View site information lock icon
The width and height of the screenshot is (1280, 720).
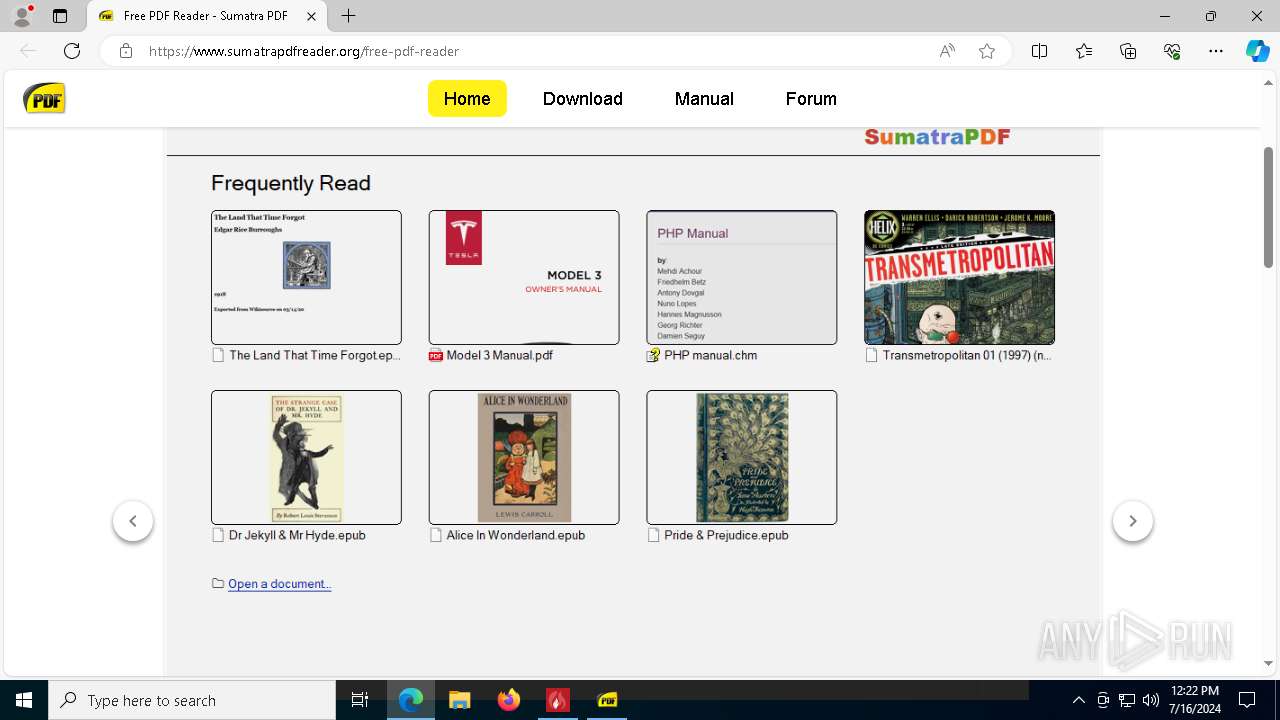click(126, 51)
